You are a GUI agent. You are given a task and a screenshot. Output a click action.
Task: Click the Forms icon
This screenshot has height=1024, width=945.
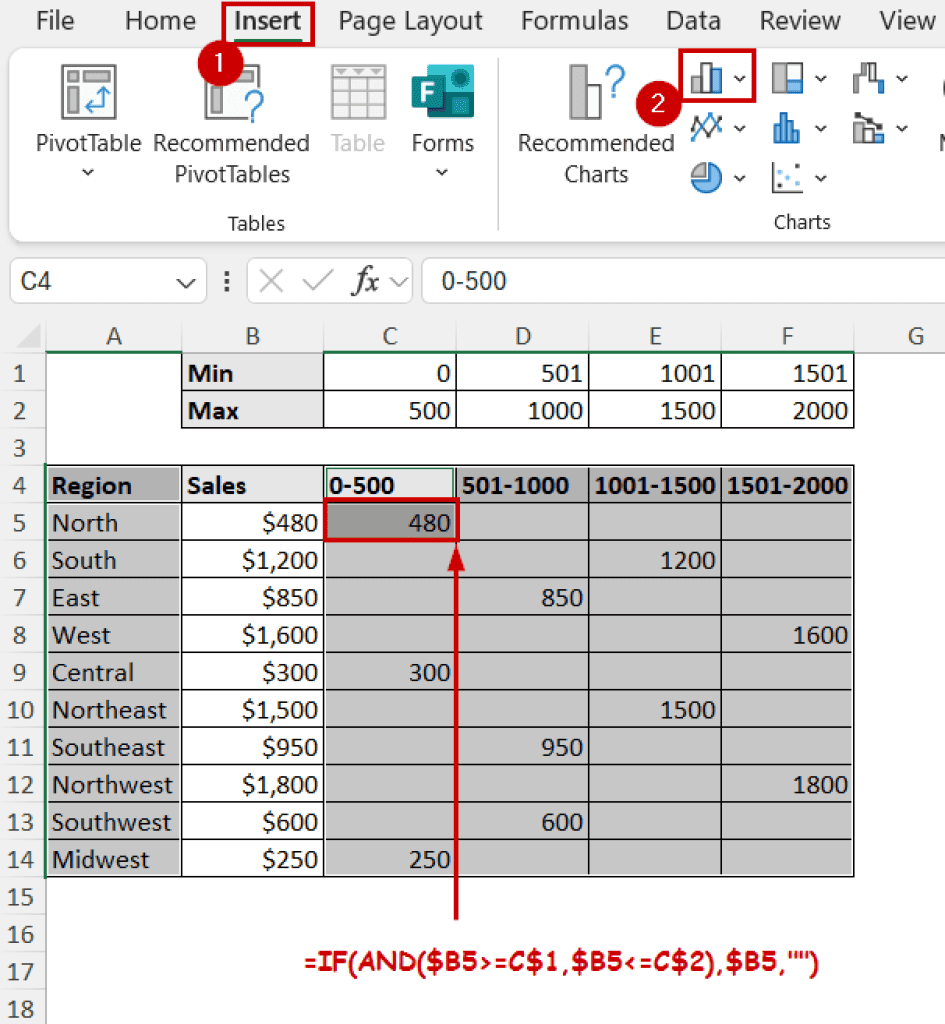442,95
